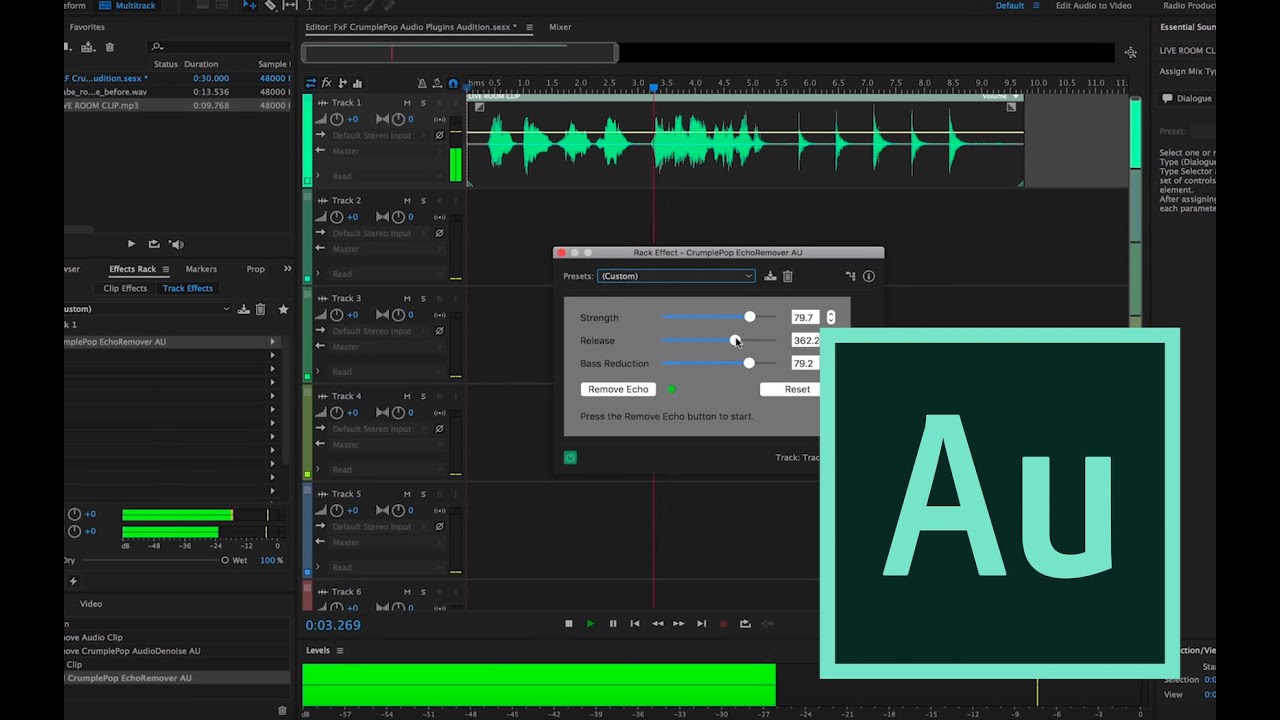1280x720 pixels.
Task: Save effects rack preset icon in Effects Rack
Action: click(x=244, y=309)
